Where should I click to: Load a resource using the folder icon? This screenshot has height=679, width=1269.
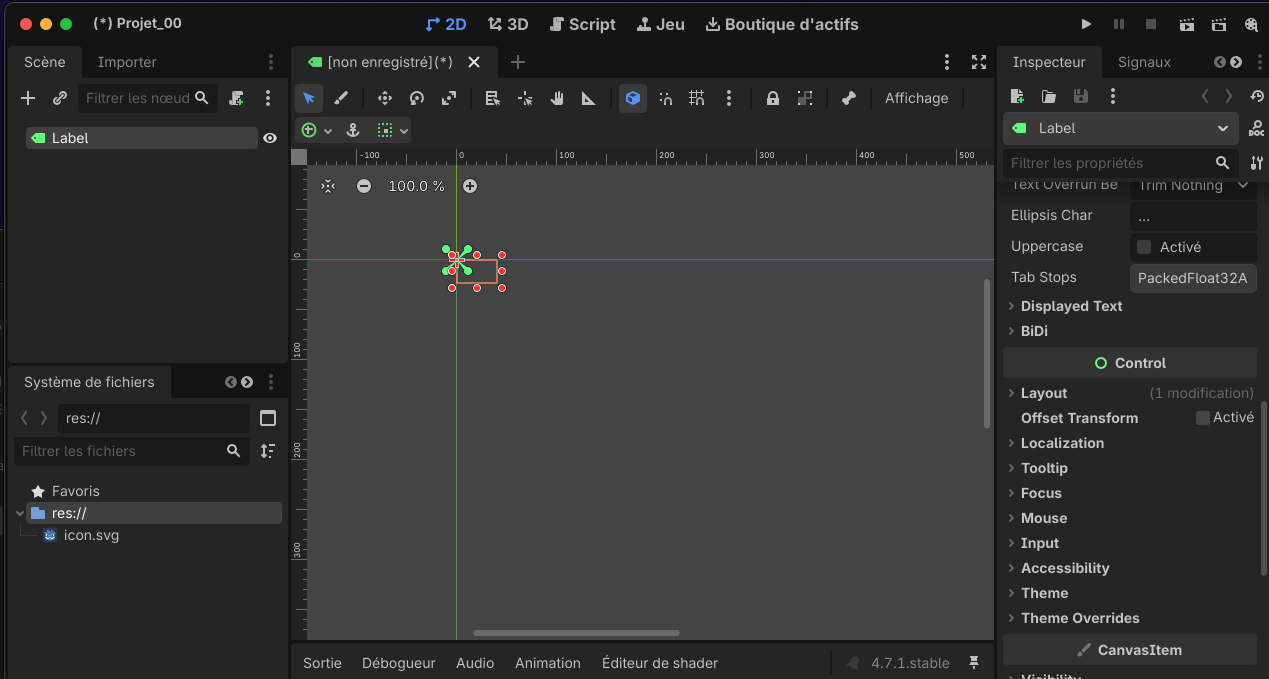point(1049,96)
